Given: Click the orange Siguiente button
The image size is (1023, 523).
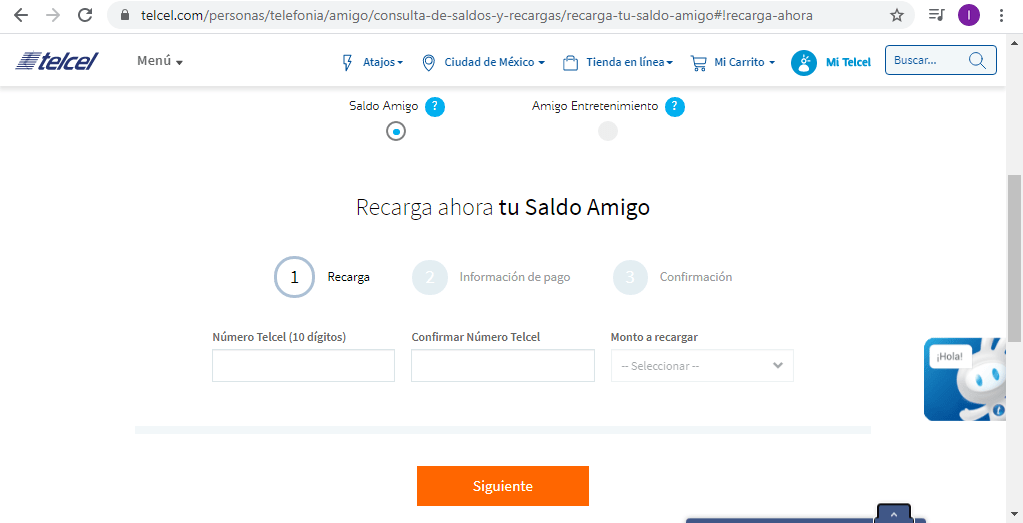Looking at the screenshot, I should click(x=503, y=486).
